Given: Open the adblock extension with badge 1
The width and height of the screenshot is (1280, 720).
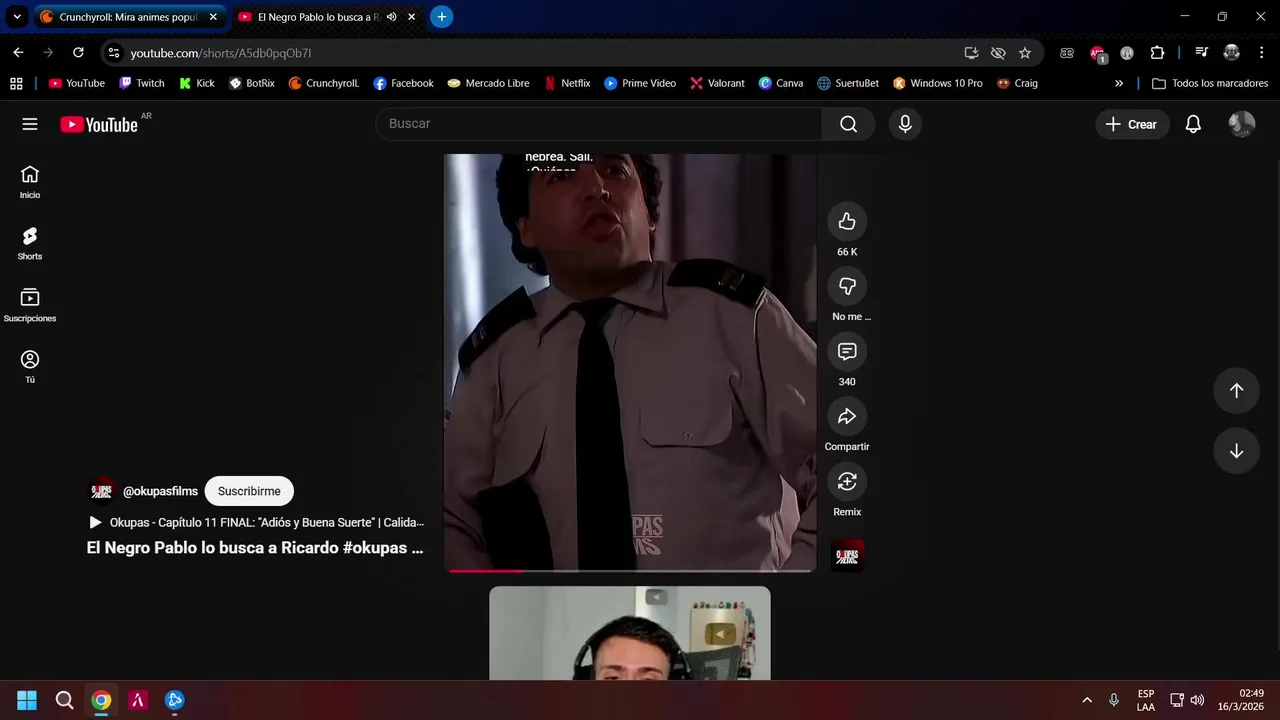Looking at the screenshot, I should (x=1098, y=54).
